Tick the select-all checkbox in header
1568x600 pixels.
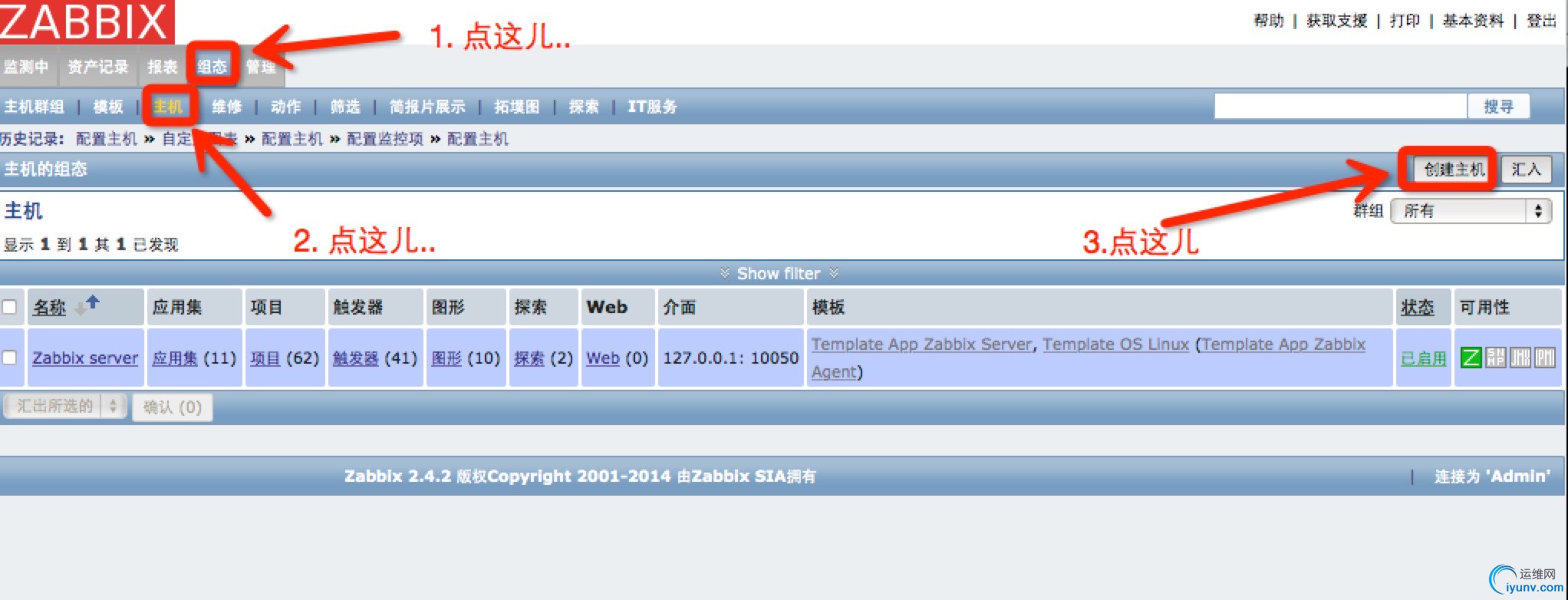[x=10, y=307]
